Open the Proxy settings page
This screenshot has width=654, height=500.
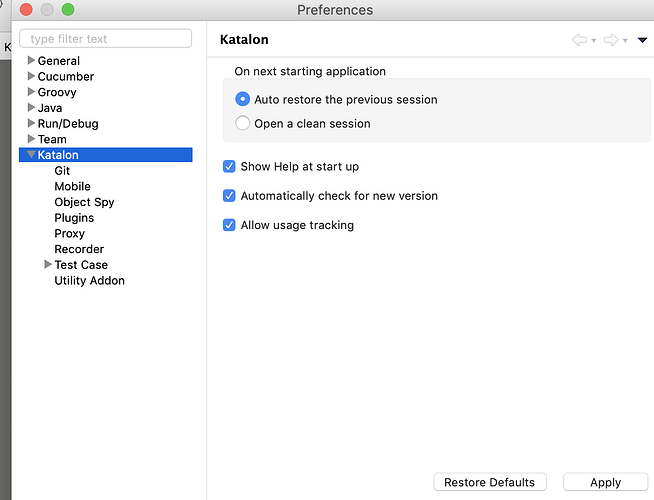70,233
